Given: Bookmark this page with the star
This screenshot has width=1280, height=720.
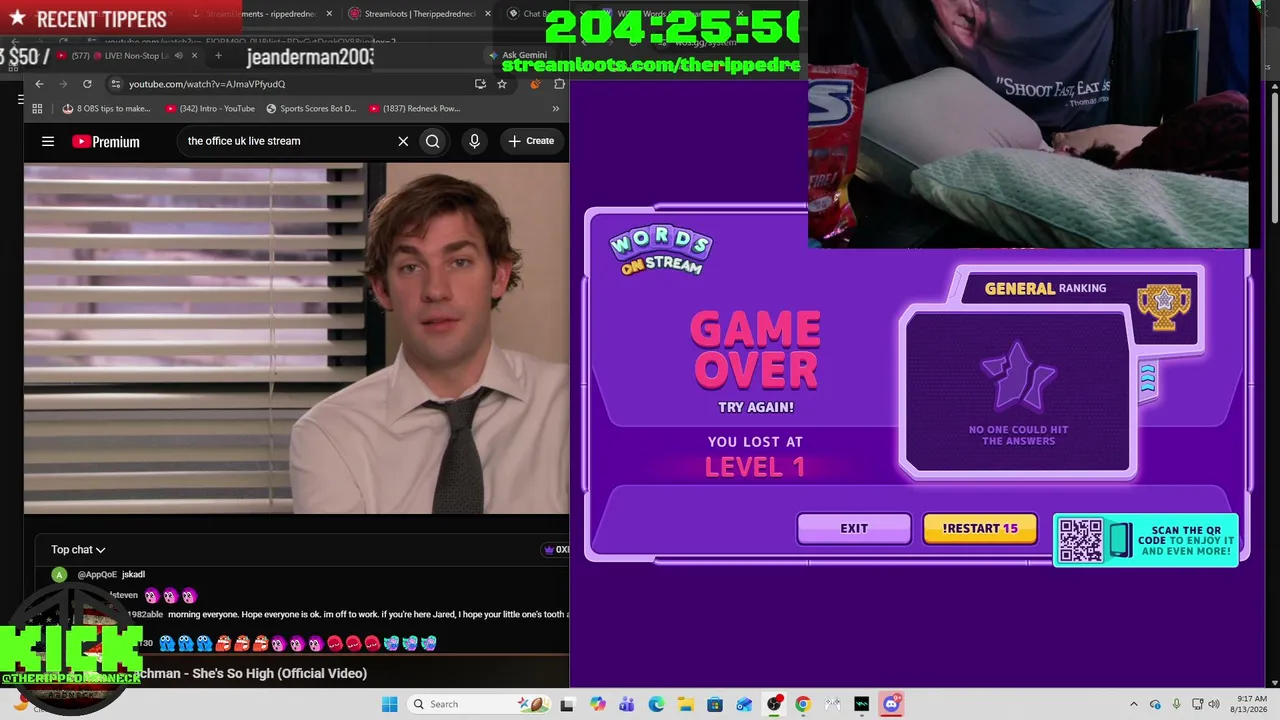Looking at the screenshot, I should (502, 84).
